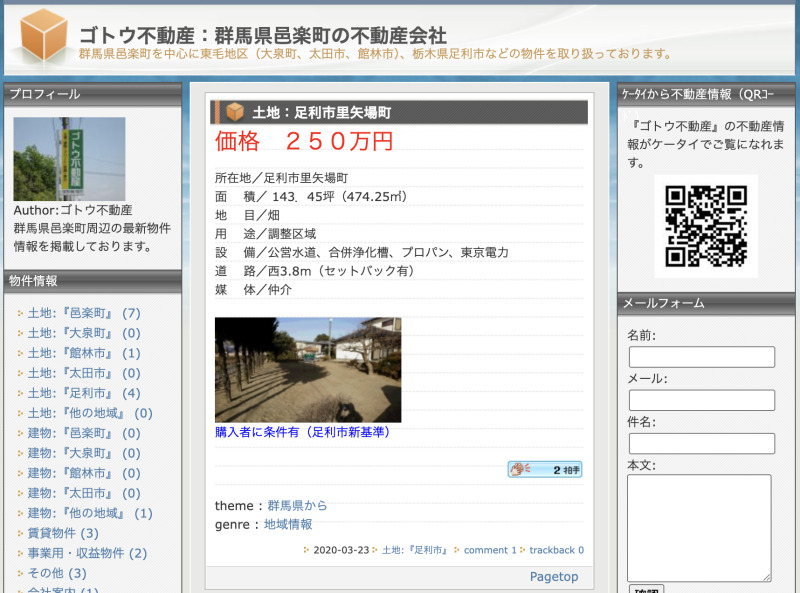Open category 建物:『館林市』 (0)
Screen dimensions: 800x593
[84, 473]
